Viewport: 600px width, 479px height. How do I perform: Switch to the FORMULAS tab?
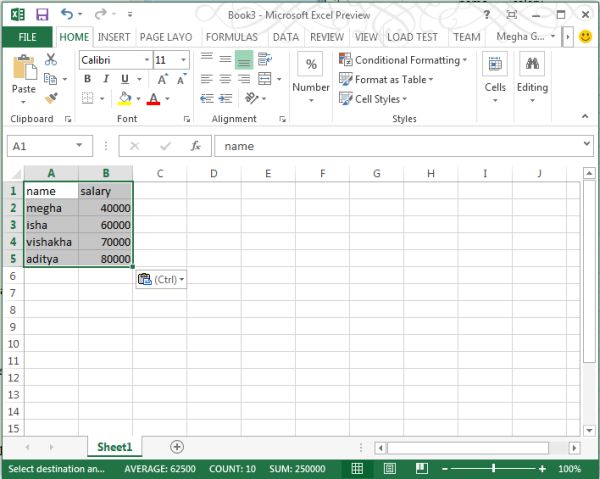[231, 37]
